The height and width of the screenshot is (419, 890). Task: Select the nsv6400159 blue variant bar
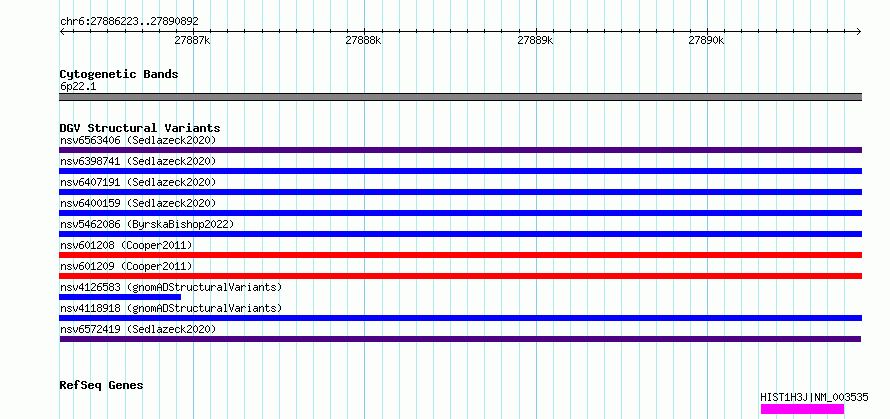[460, 213]
